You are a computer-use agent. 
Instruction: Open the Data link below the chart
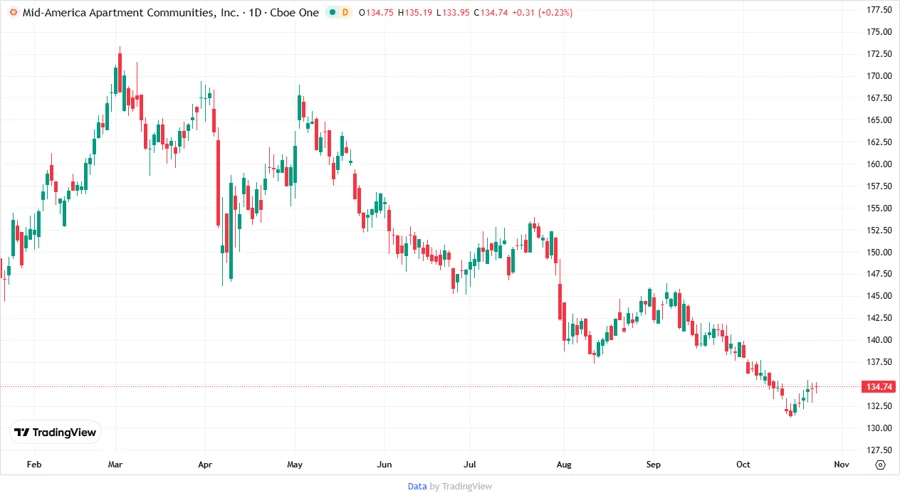tap(417, 486)
